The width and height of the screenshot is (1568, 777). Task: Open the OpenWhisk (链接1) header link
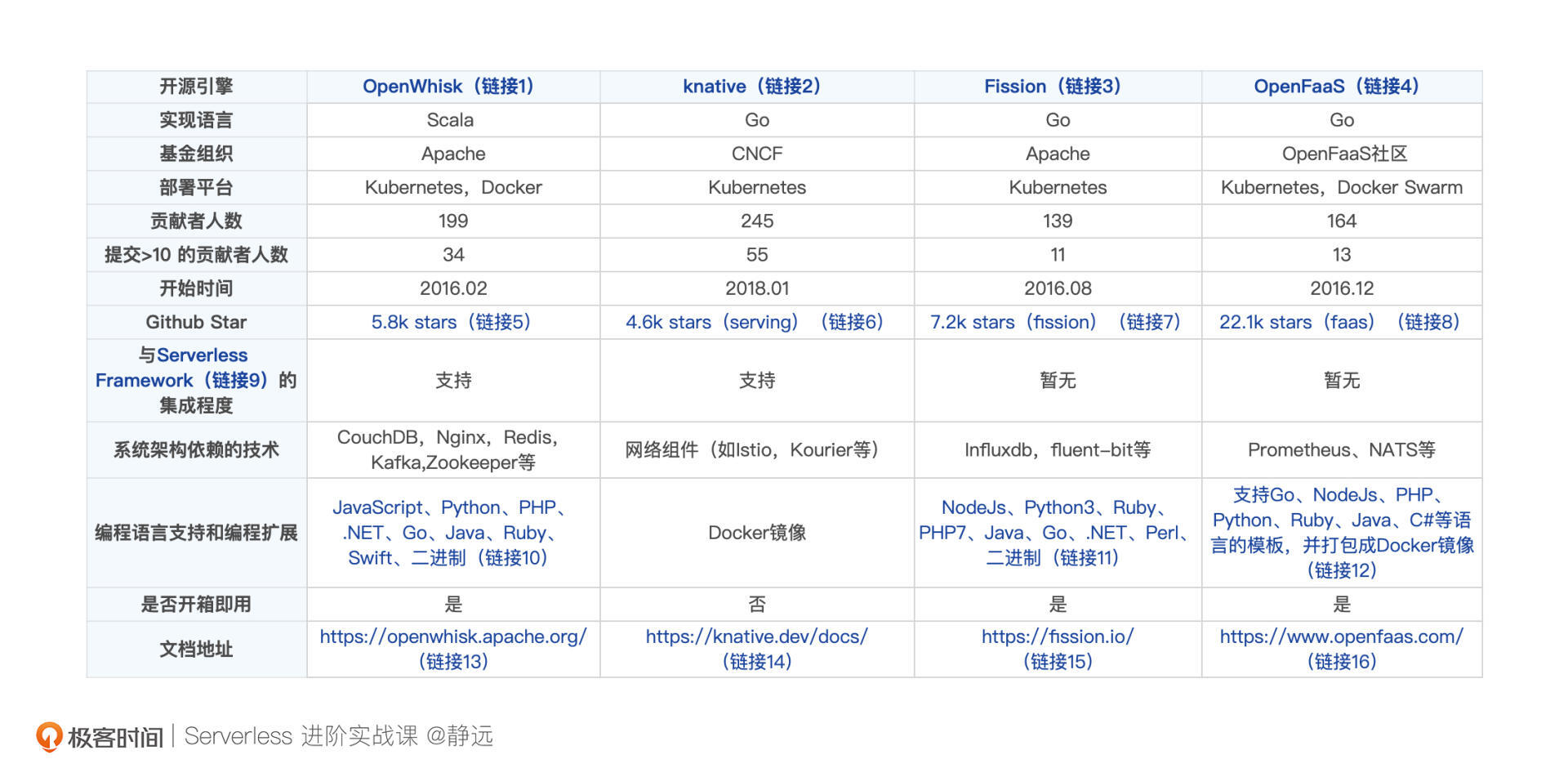448,87
